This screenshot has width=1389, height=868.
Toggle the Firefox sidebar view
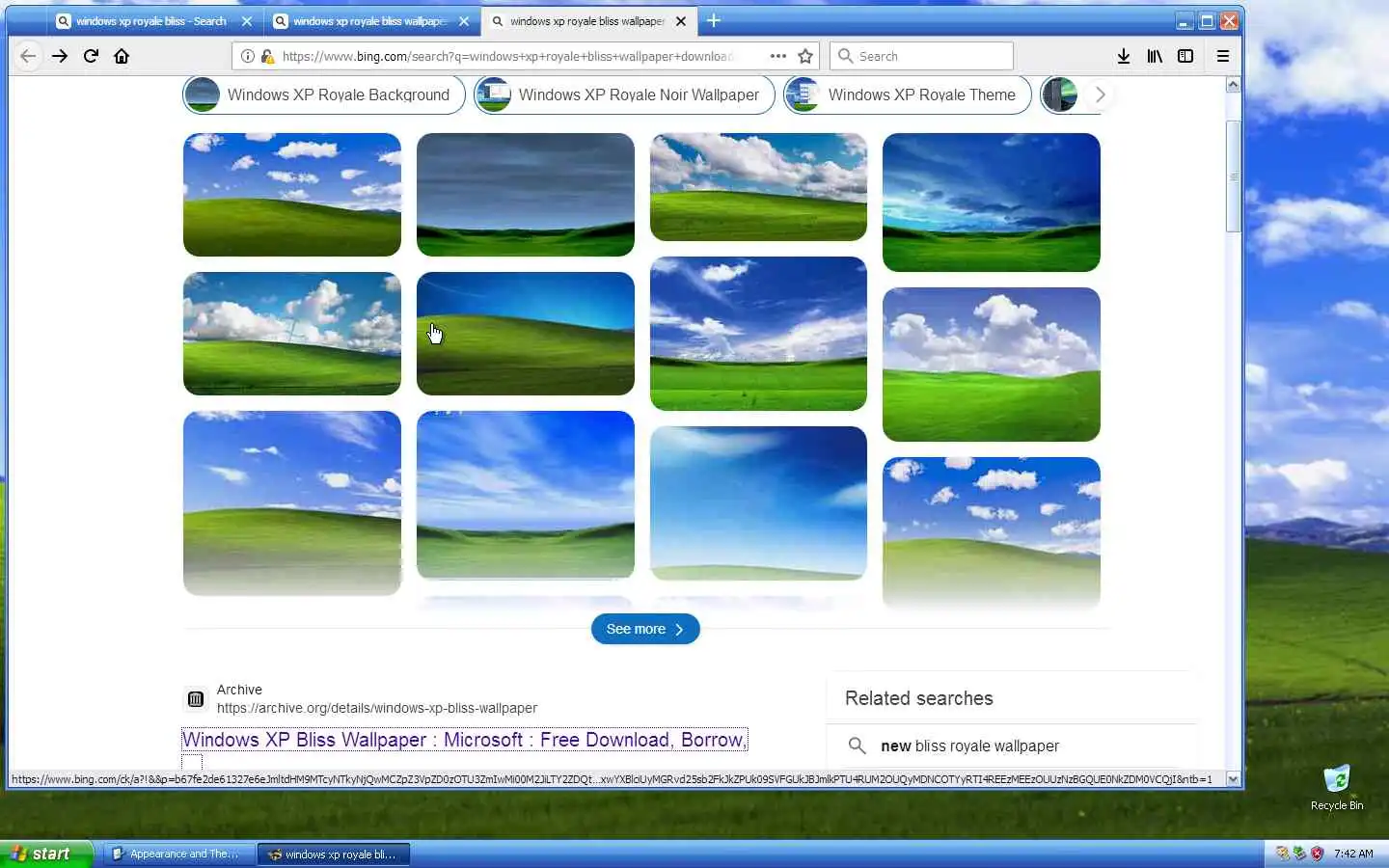pos(1185,56)
